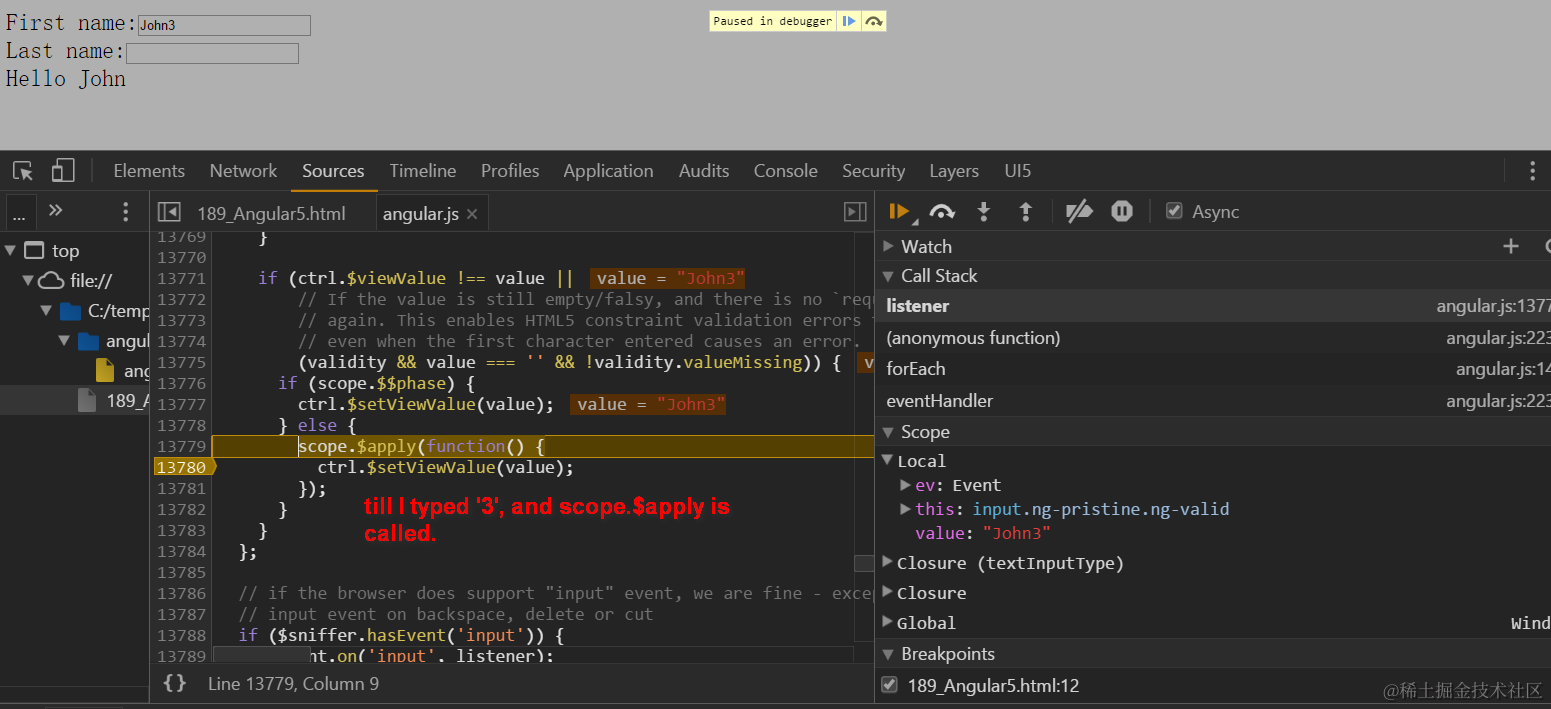Open the Elements panel tab
This screenshot has width=1551, height=709.
(x=149, y=171)
